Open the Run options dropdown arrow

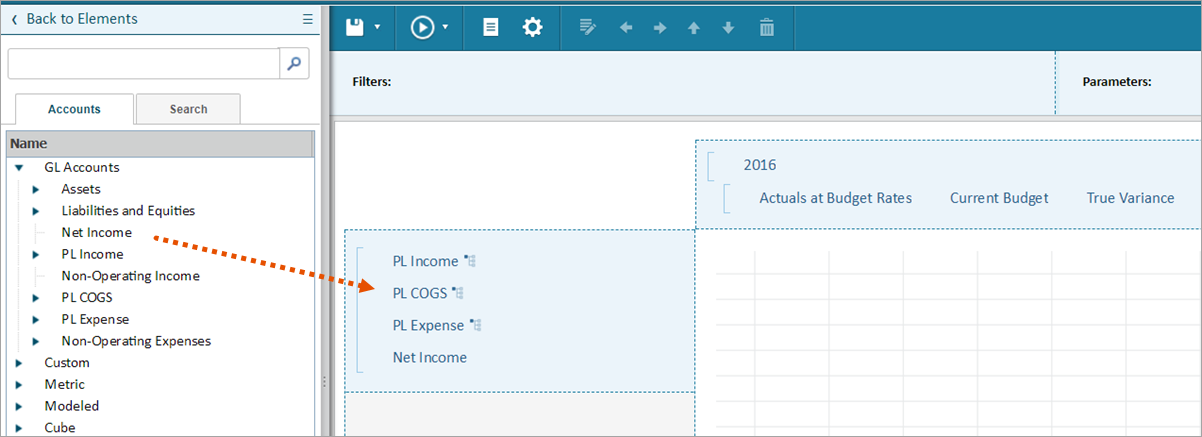pos(445,28)
